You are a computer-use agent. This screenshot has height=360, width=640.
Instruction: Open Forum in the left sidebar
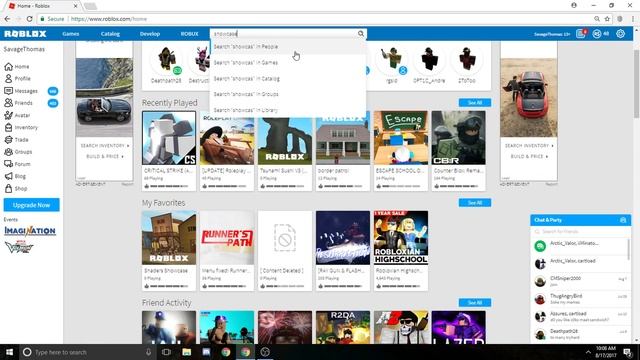[17, 164]
